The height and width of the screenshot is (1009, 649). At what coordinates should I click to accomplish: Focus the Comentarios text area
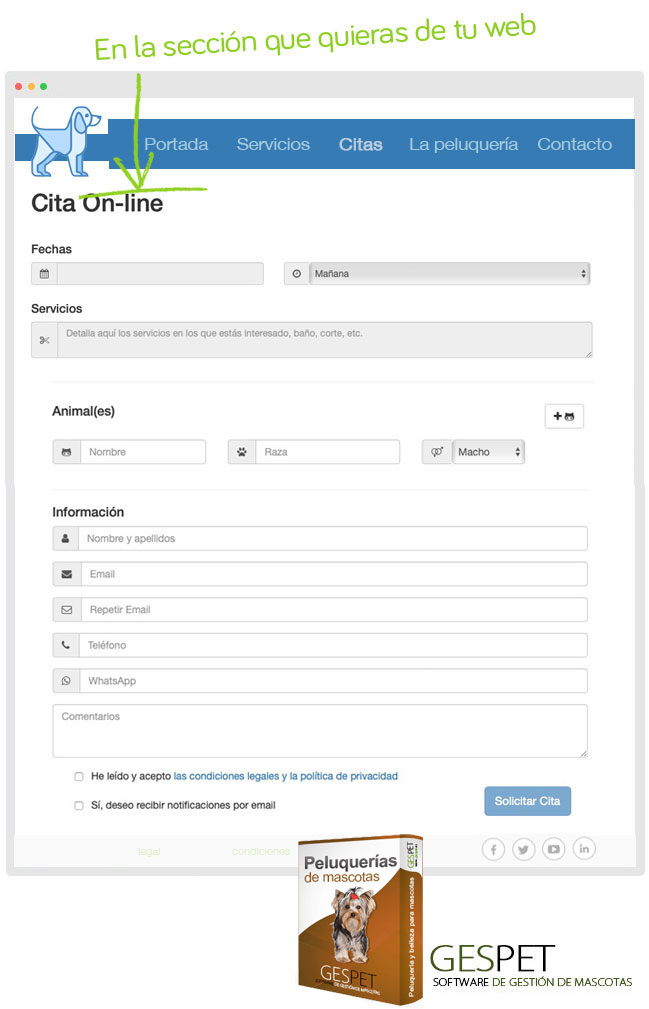(320, 731)
